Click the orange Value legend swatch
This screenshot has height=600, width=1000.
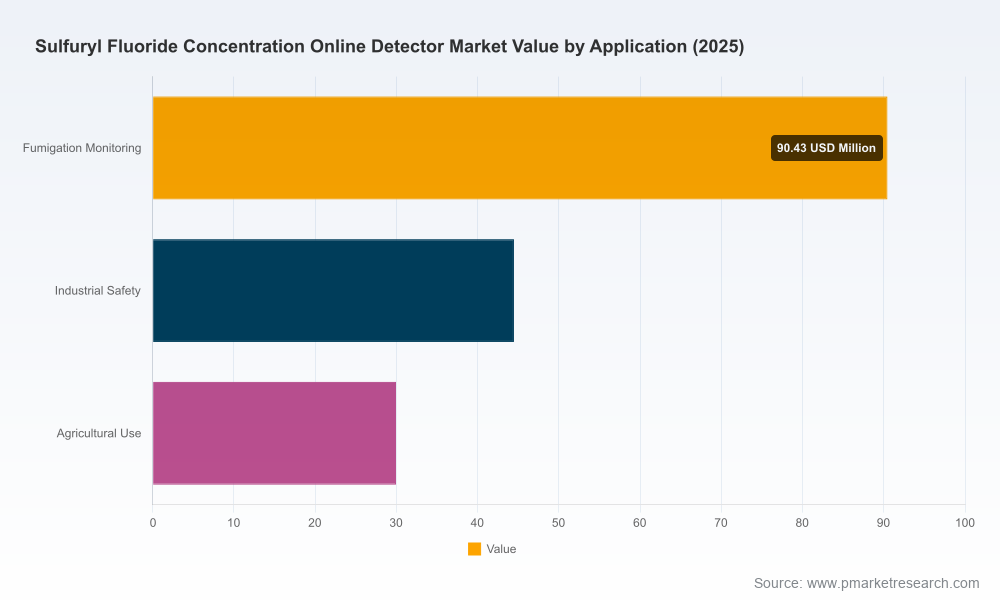[x=474, y=549]
